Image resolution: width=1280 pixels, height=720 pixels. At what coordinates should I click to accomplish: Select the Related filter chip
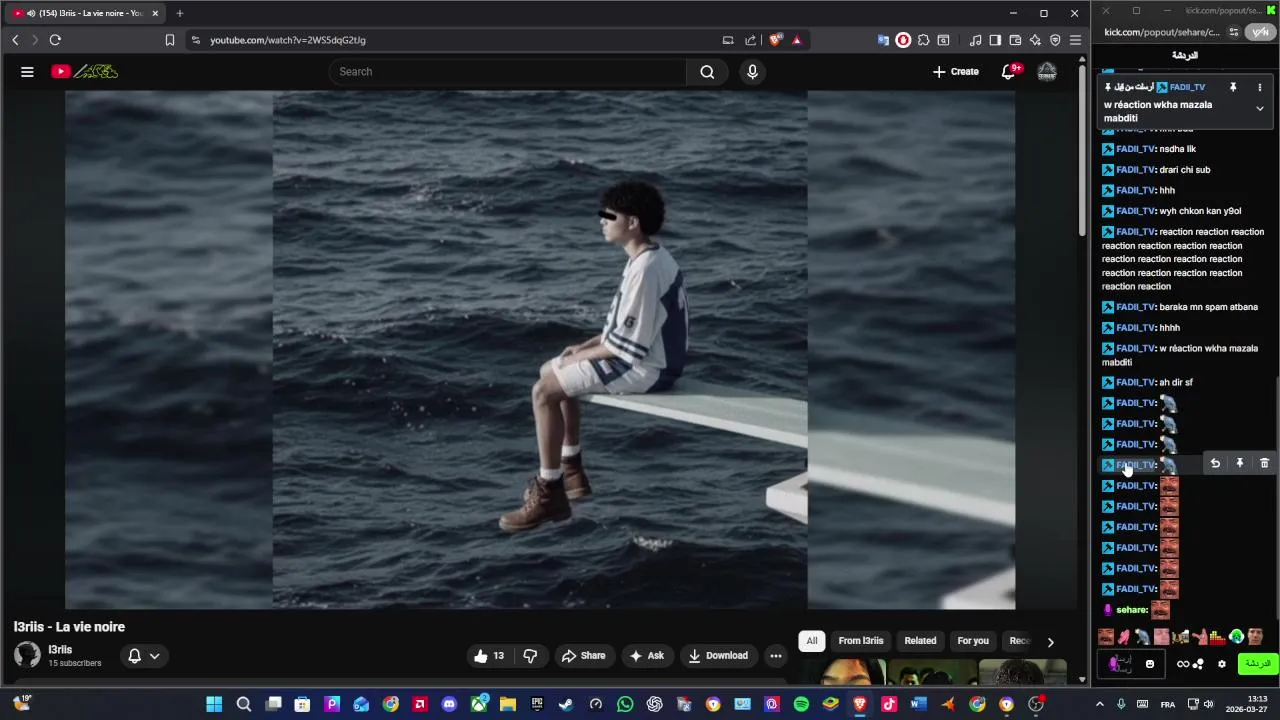[x=920, y=641]
